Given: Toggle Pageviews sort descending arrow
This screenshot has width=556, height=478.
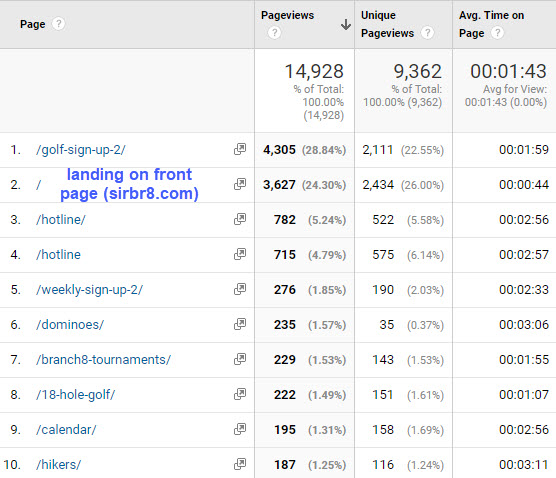Looking at the screenshot, I should [346, 24].
